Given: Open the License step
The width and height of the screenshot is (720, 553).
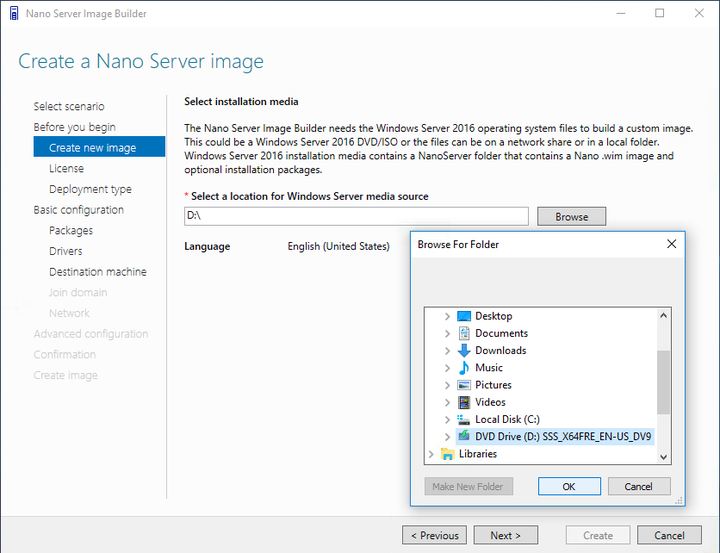Looking at the screenshot, I should (x=67, y=169).
